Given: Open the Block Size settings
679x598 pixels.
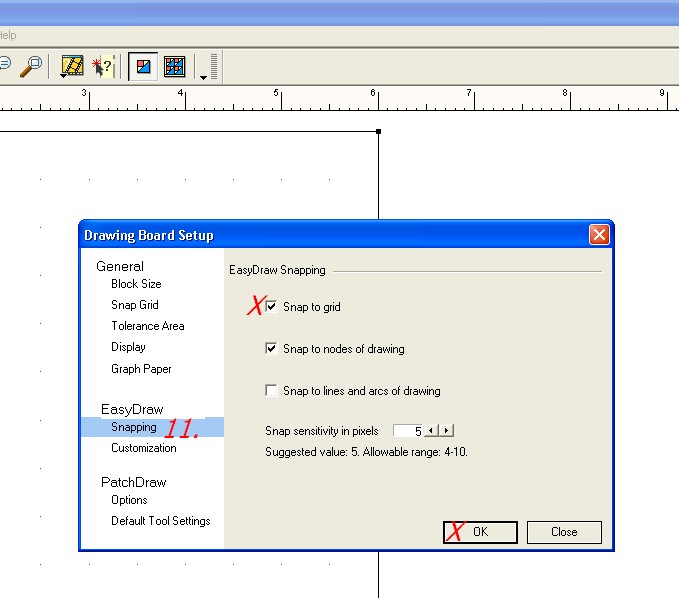Looking at the screenshot, I should [136, 284].
